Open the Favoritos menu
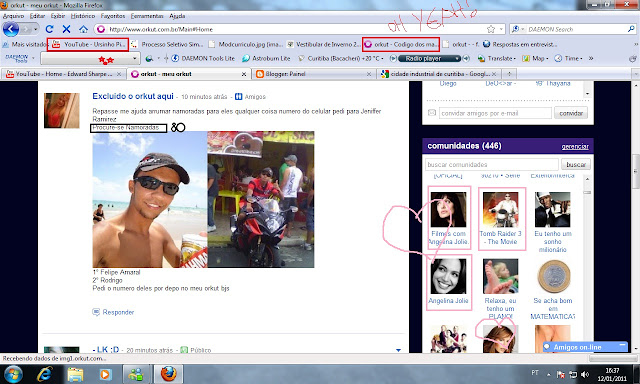 (113, 16)
